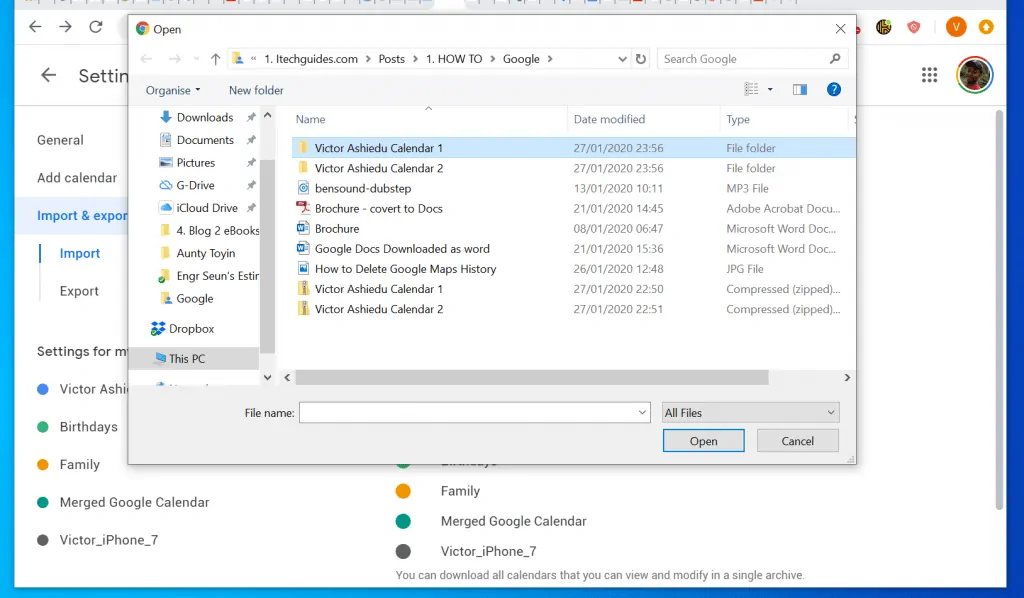Click the 1. HOW TO breadcrumb segment
Viewport: 1024px width, 598px height.
pyautogui.click(x=454, y=59)
